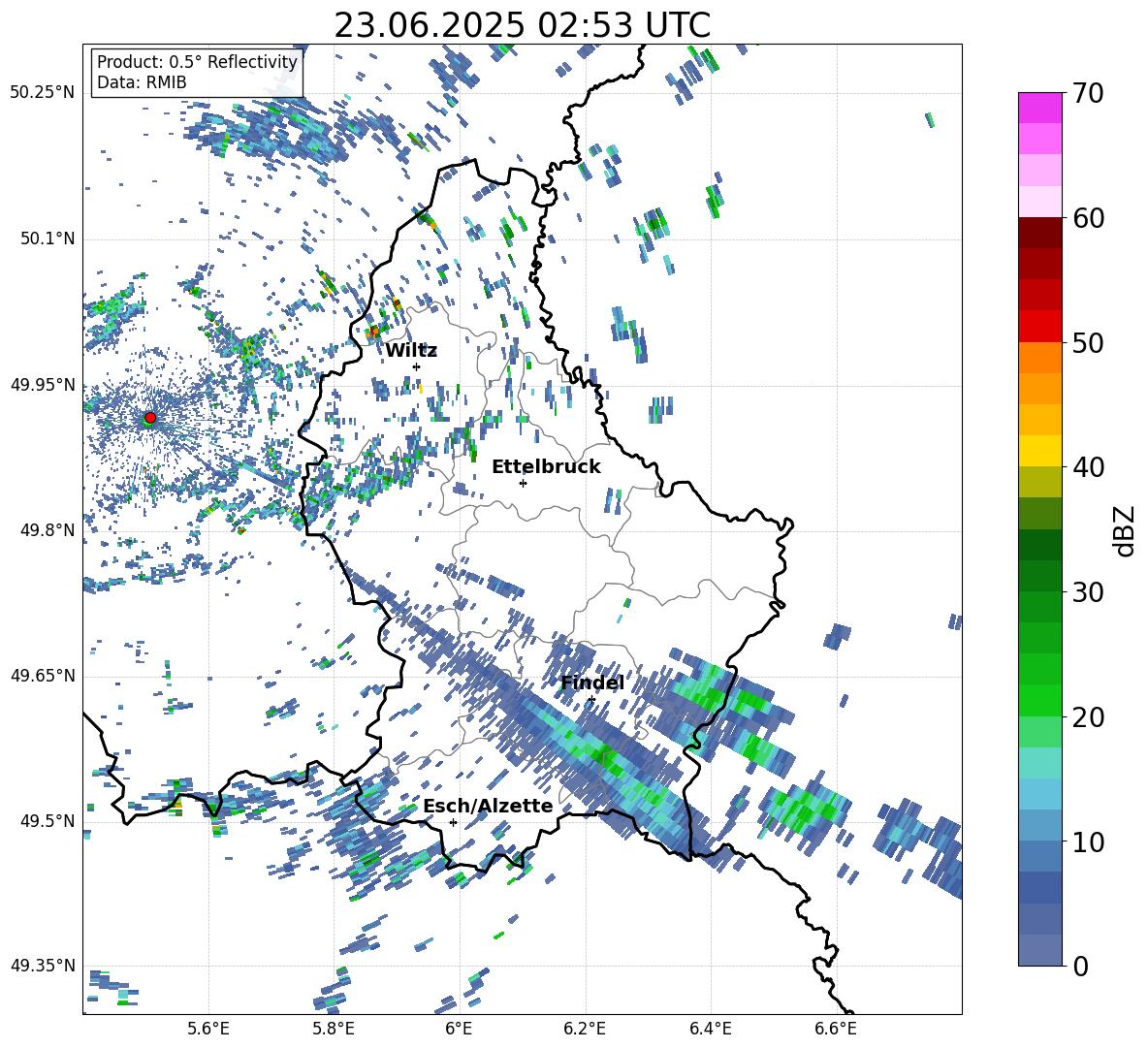Click the 'Data: RMIB' text
The image size is (1148, 1048).
pyautogui.click(x=142, y=82)
